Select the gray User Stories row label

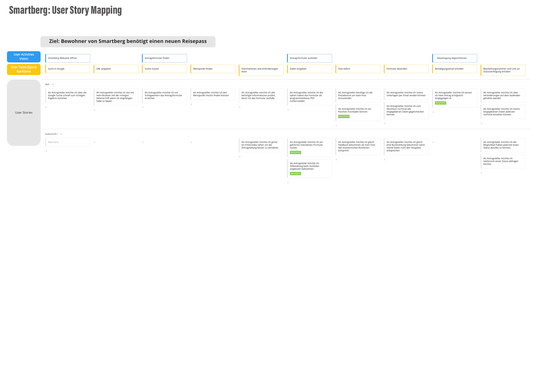click(x=24, y=113)
